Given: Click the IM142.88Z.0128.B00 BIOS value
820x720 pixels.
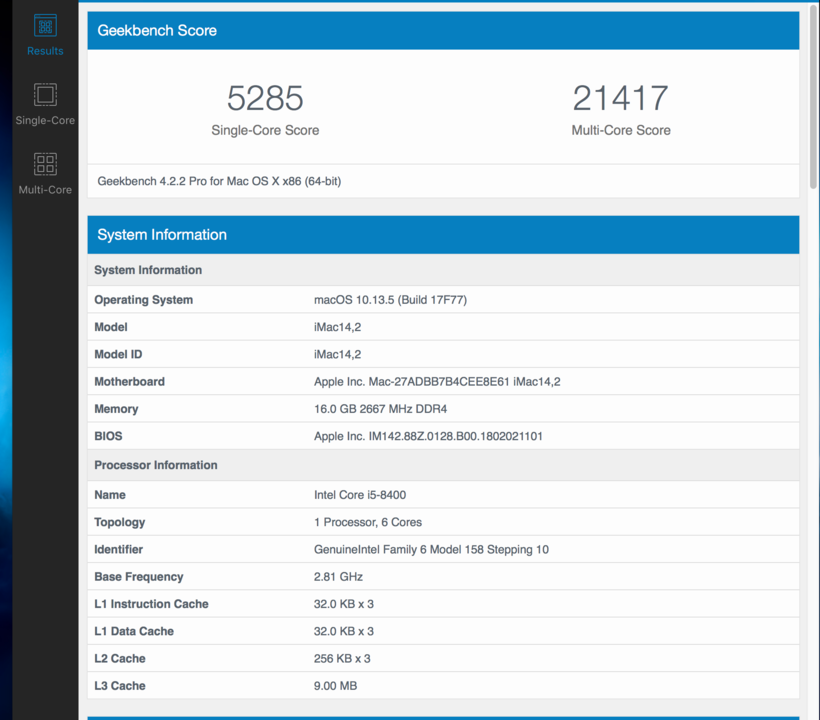Looking at the screenshot, I should [x=428, y=436].
